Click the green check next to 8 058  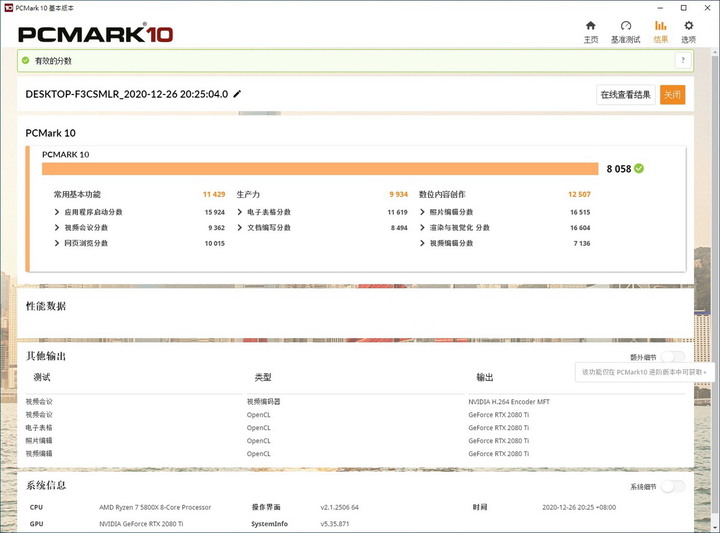pos(639,168)
